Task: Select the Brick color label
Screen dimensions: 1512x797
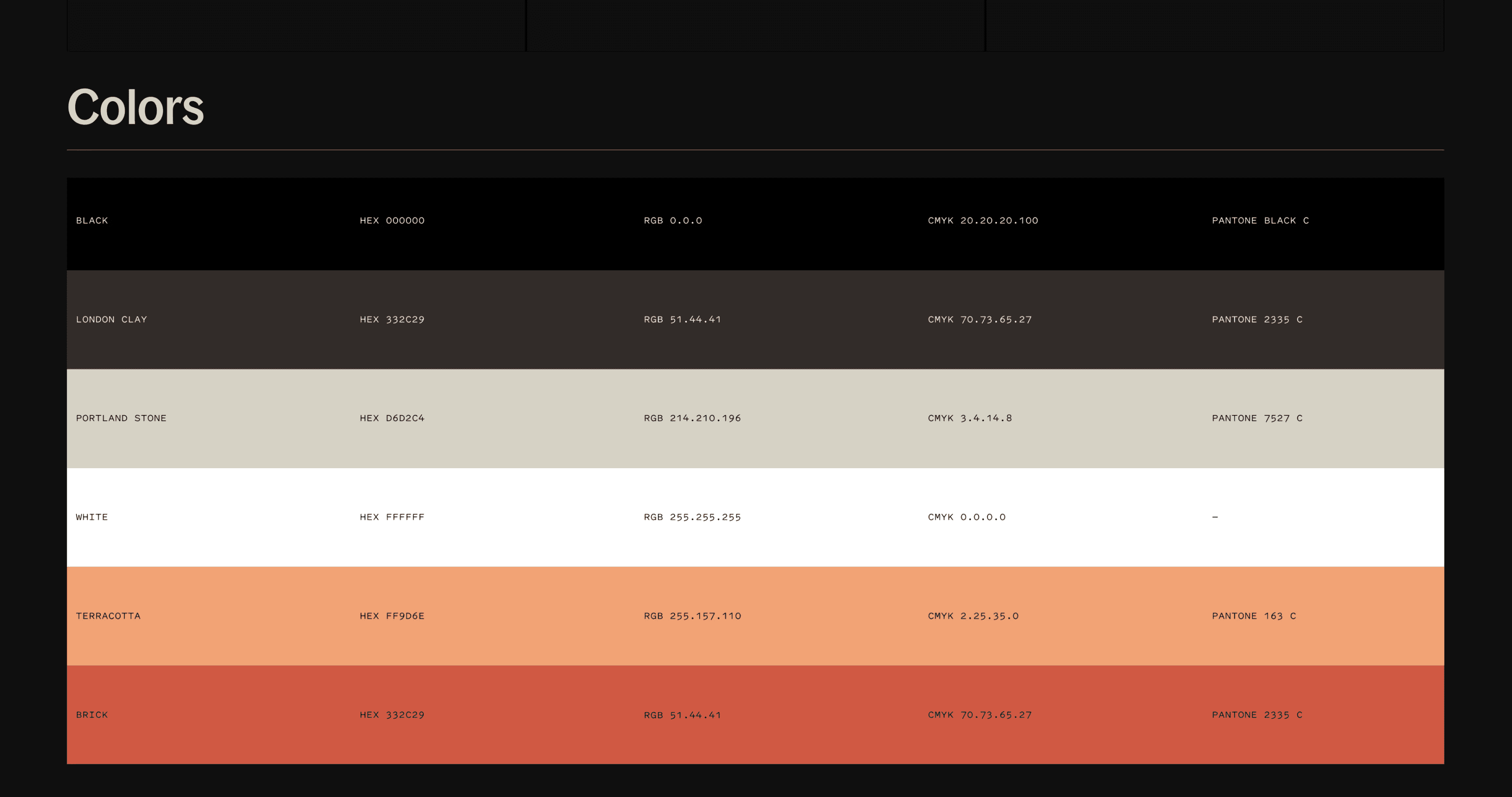Action: click(x=92, y=715)
